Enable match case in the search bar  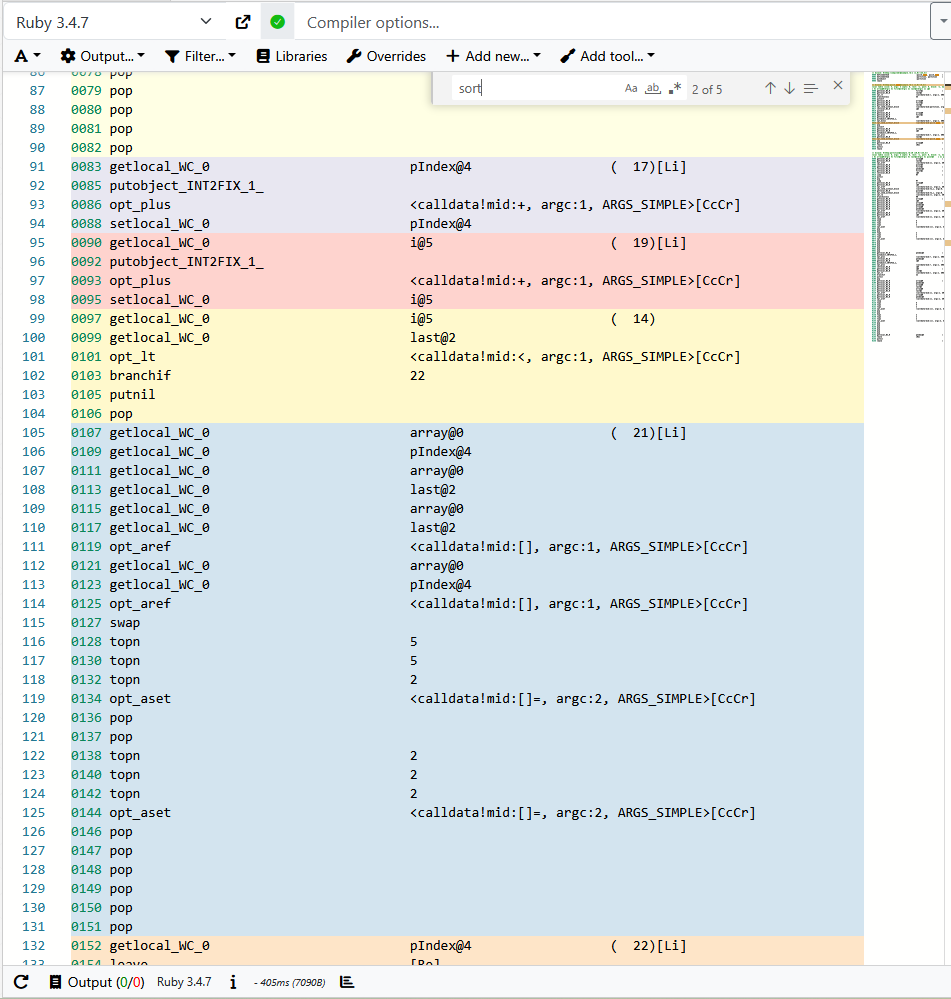click(x=631, y=88)
